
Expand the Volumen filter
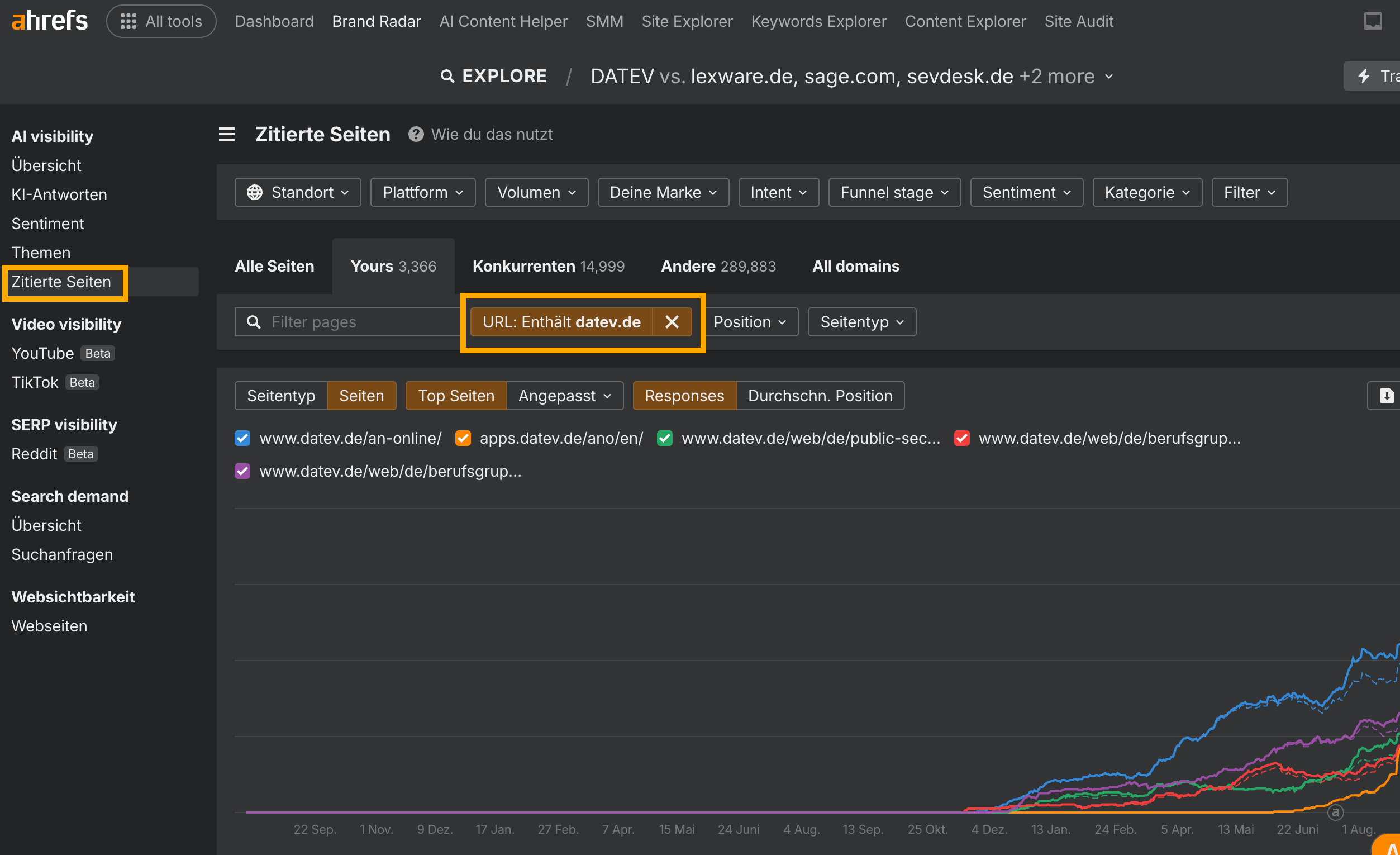click(x=536, y=193)
